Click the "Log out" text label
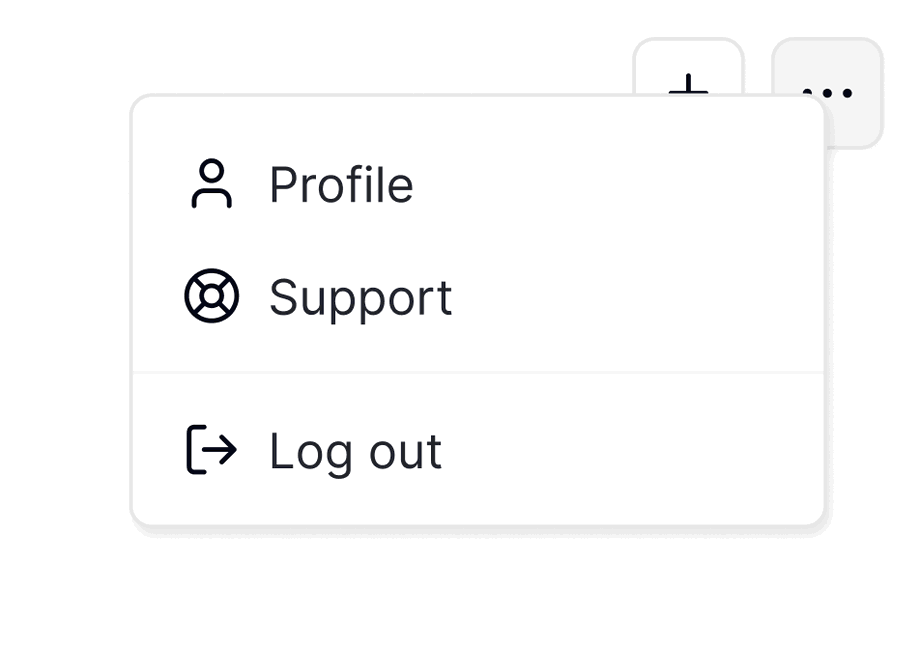Viewport: 920px width, 672px height. pyautogui.click(x=355, y=451)
